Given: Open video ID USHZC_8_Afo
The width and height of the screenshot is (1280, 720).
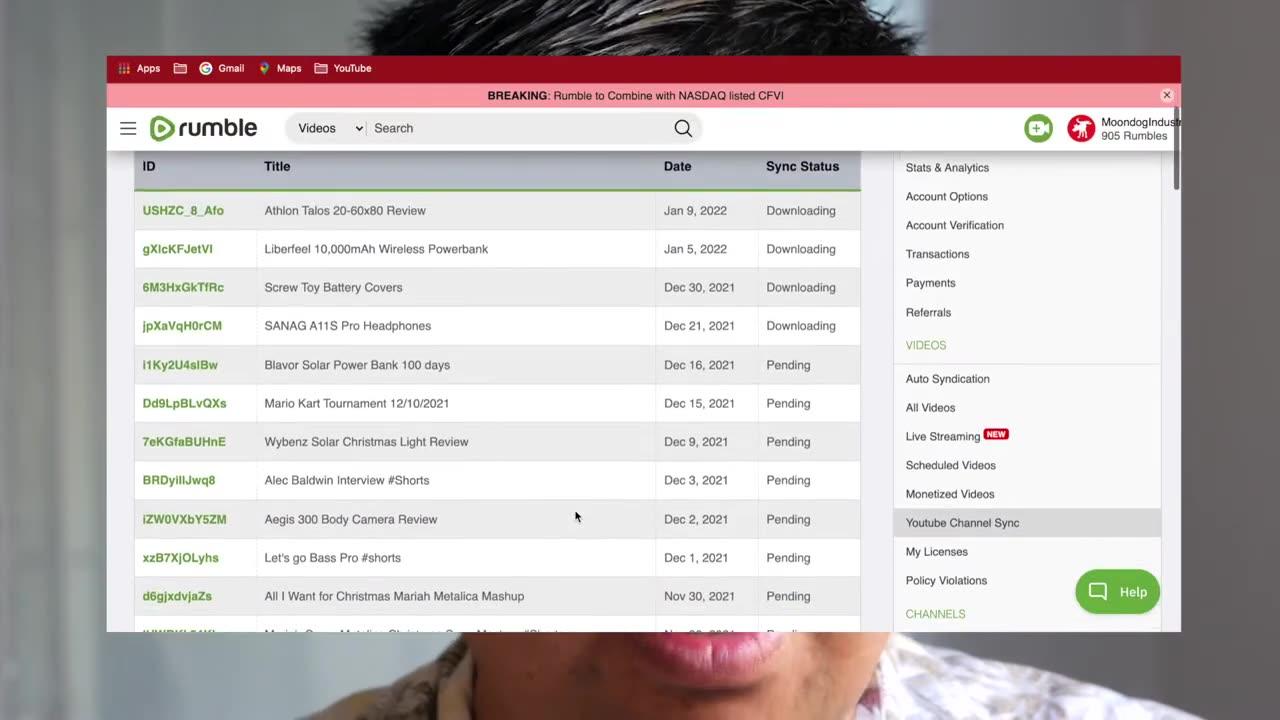Looking at the screenshot, I should pyautogui.click(x=183, y=210).
